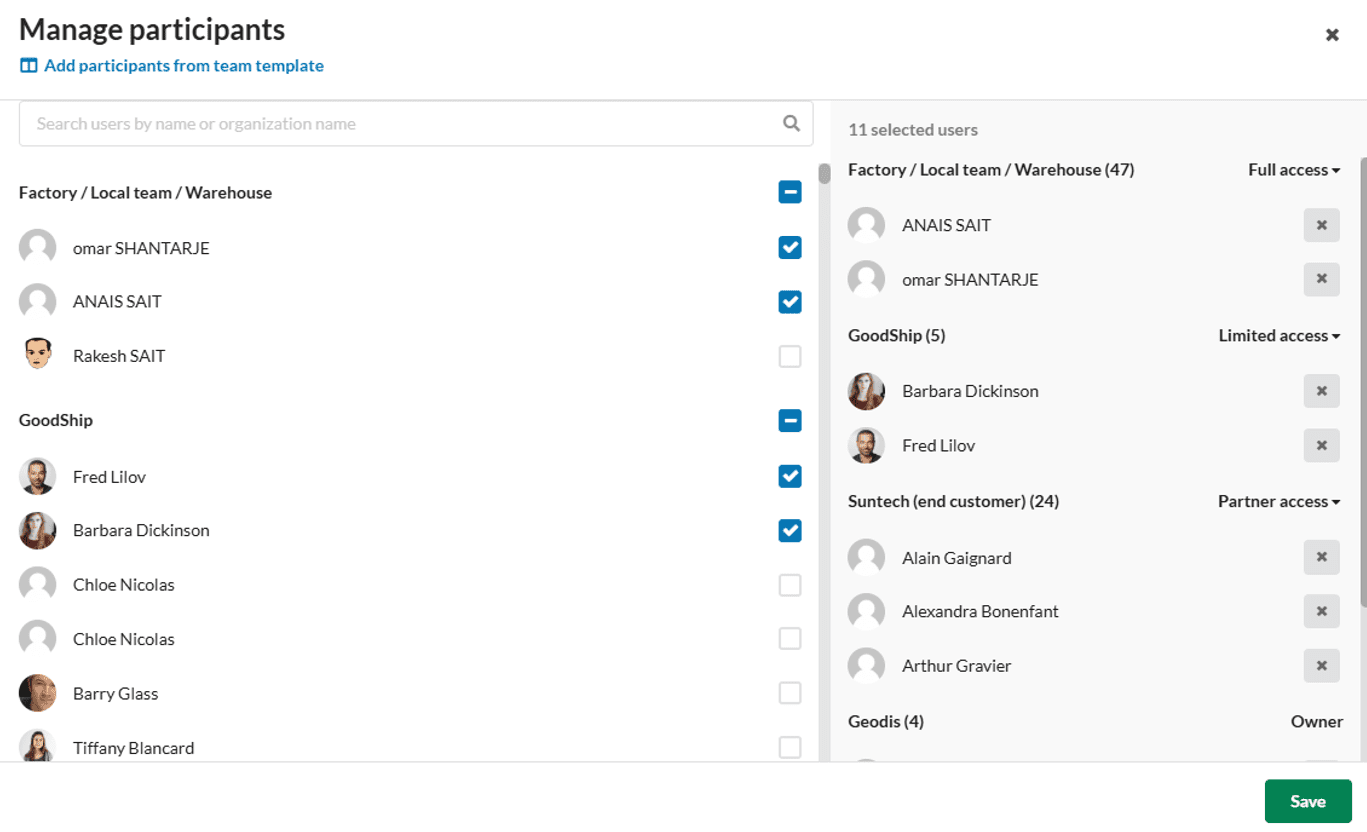Remove Fred Lilov from selected list

coord(1321,446)
